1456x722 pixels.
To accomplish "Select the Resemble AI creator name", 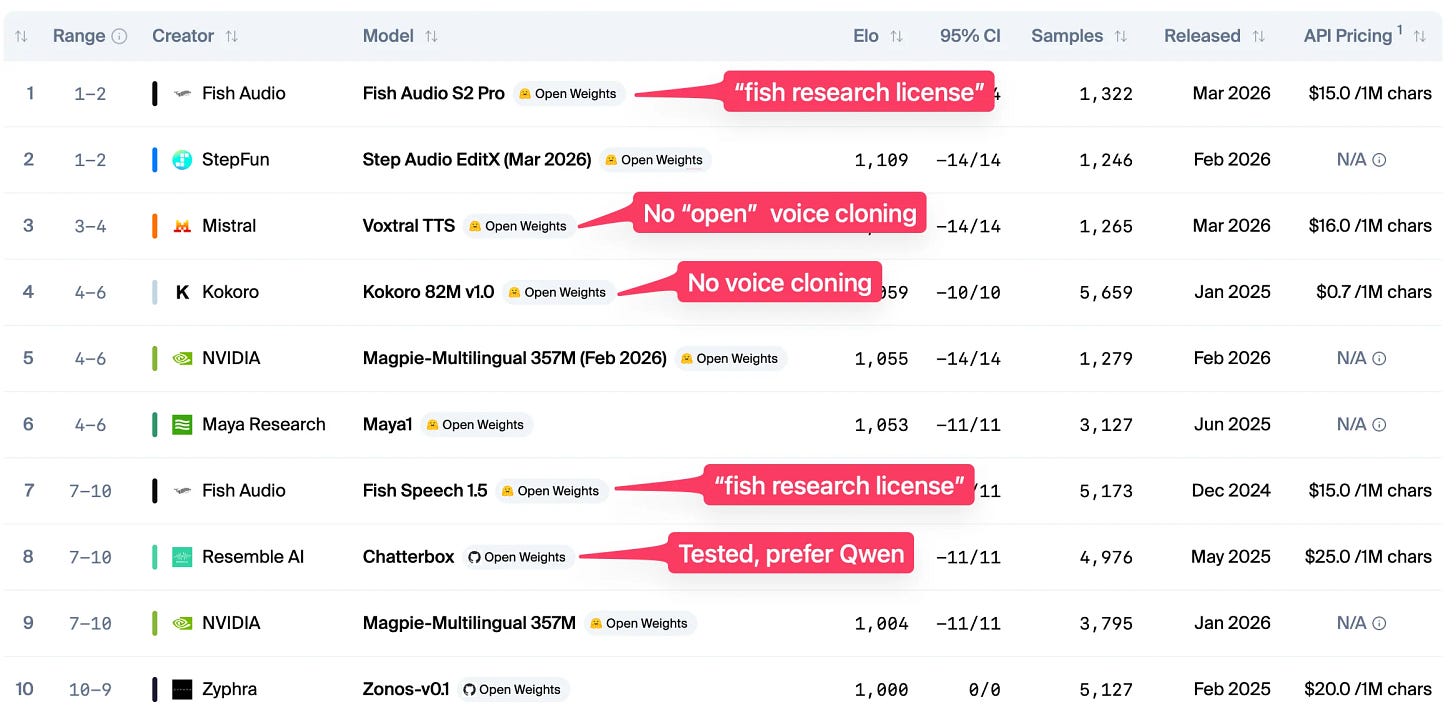I will click(x=253, y=557).
